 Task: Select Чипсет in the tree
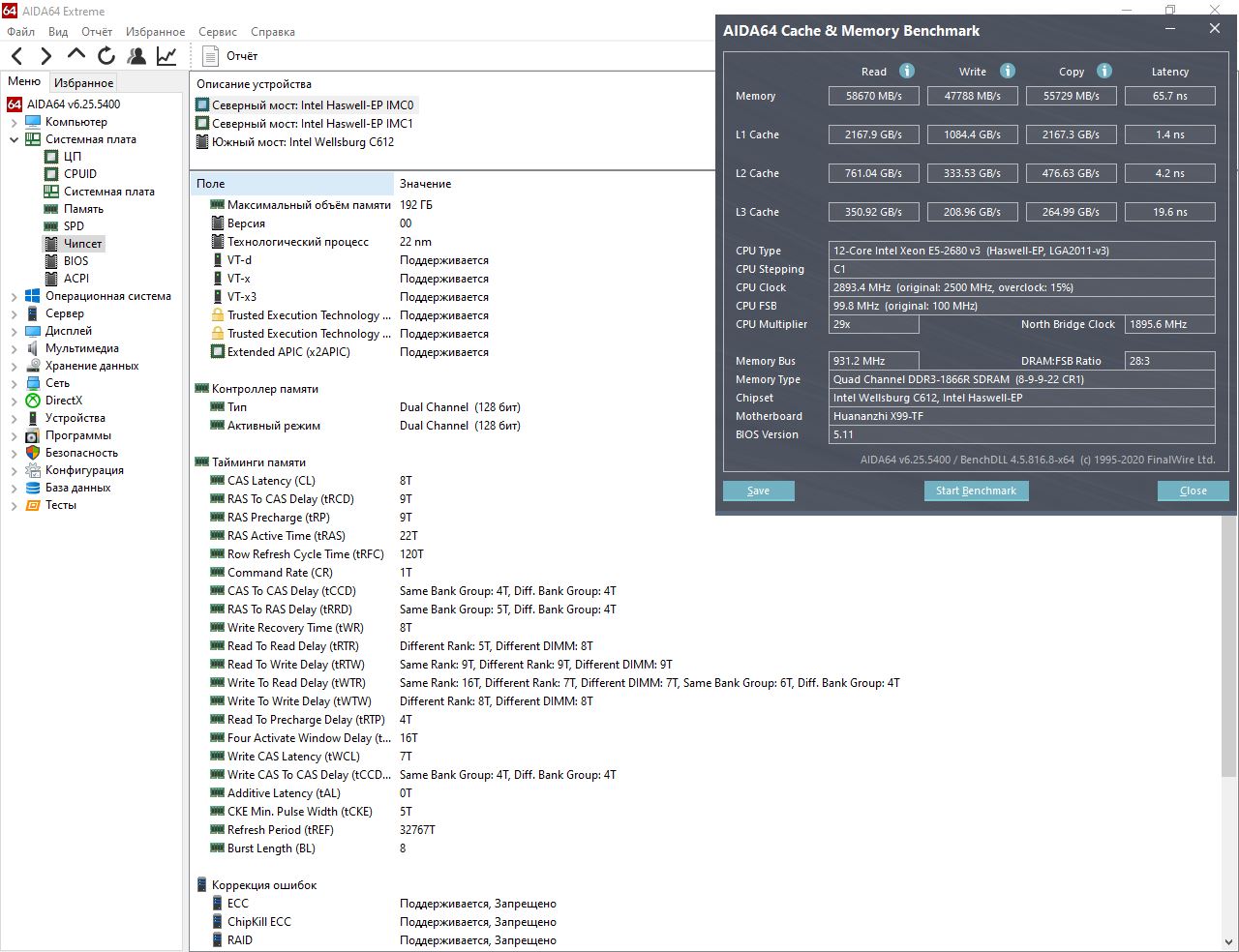click(x=82, y=244)
